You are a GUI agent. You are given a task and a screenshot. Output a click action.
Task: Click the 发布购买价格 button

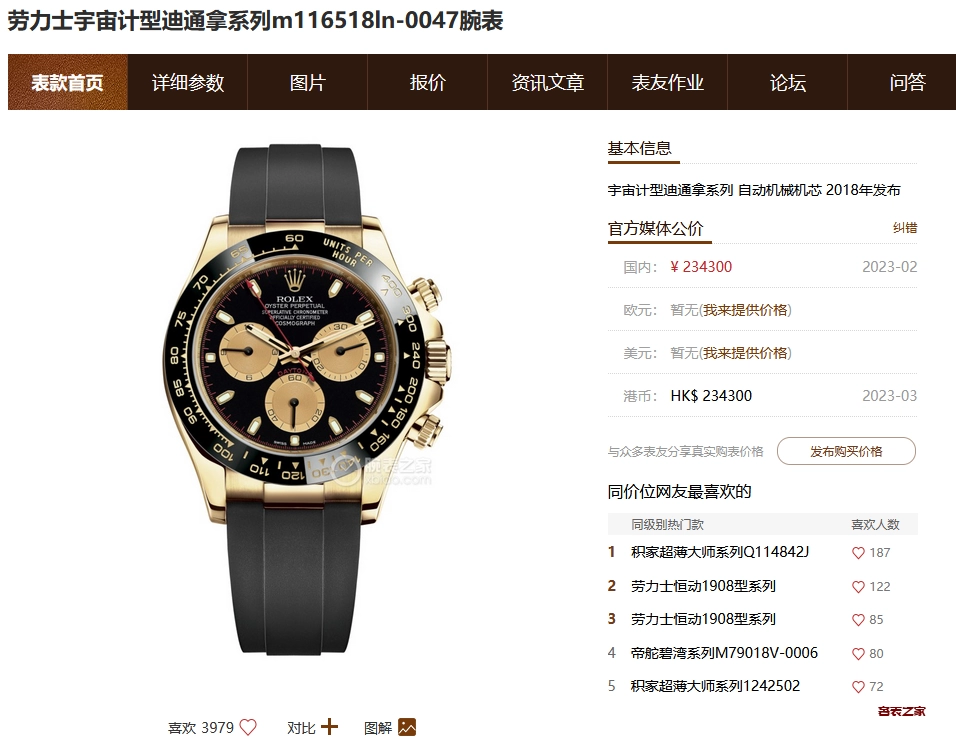point(846,451)
